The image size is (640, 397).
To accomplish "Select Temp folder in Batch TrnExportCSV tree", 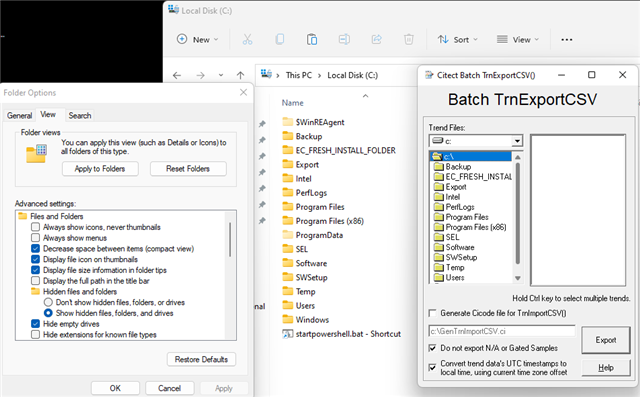I will pyautogui.click(x=449, y=268).
